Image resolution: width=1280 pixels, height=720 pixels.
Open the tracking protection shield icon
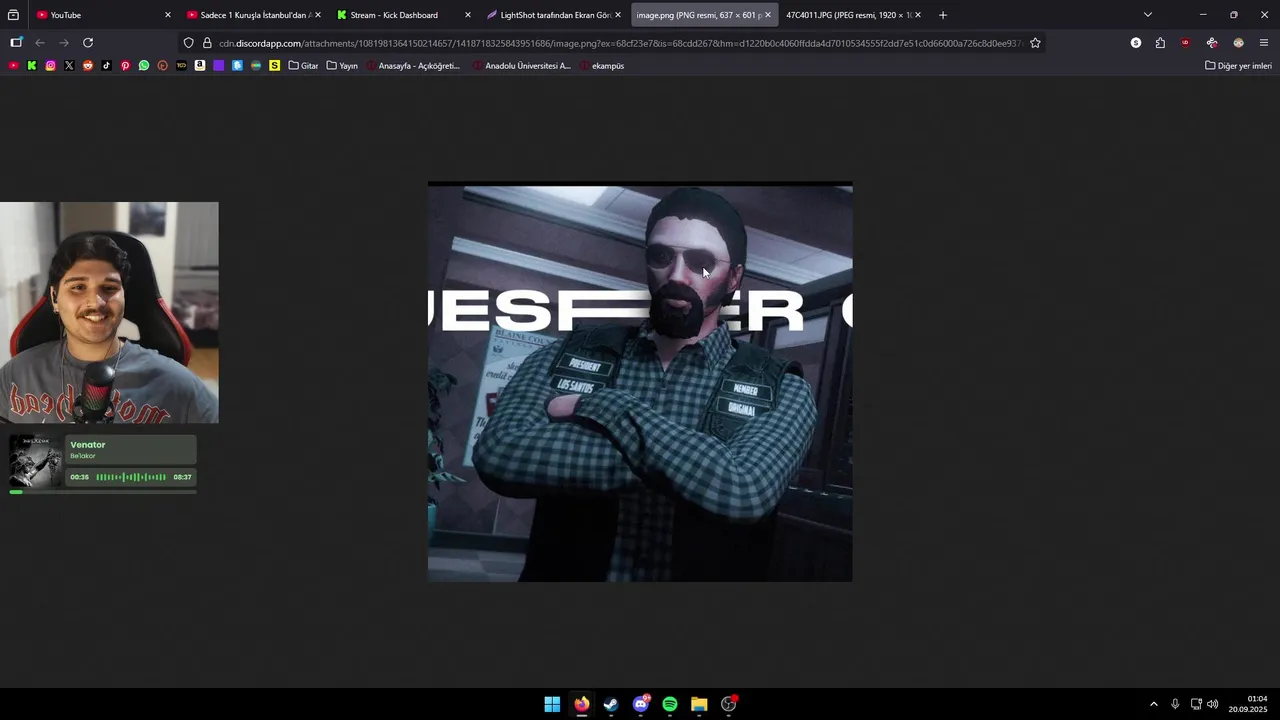click(188, 43)
